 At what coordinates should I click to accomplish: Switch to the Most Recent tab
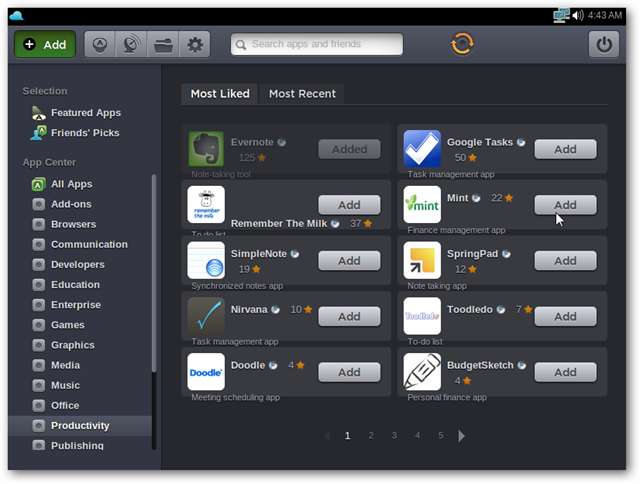[x=302, y=93]
